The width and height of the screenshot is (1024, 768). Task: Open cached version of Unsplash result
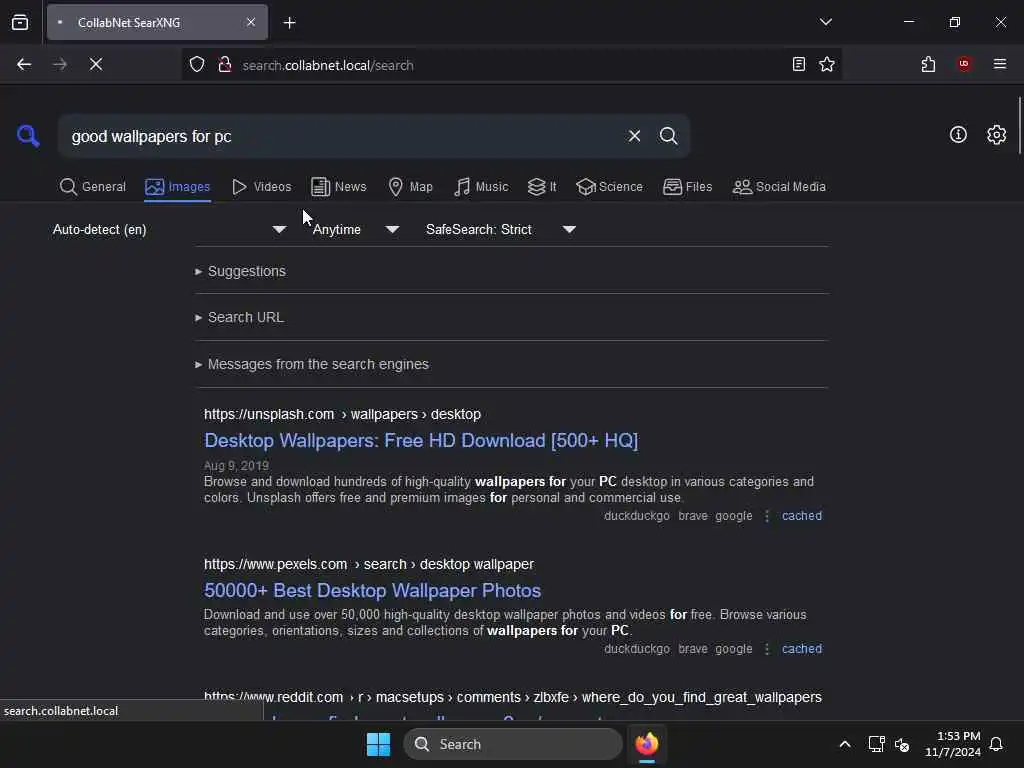click(802, 516)
